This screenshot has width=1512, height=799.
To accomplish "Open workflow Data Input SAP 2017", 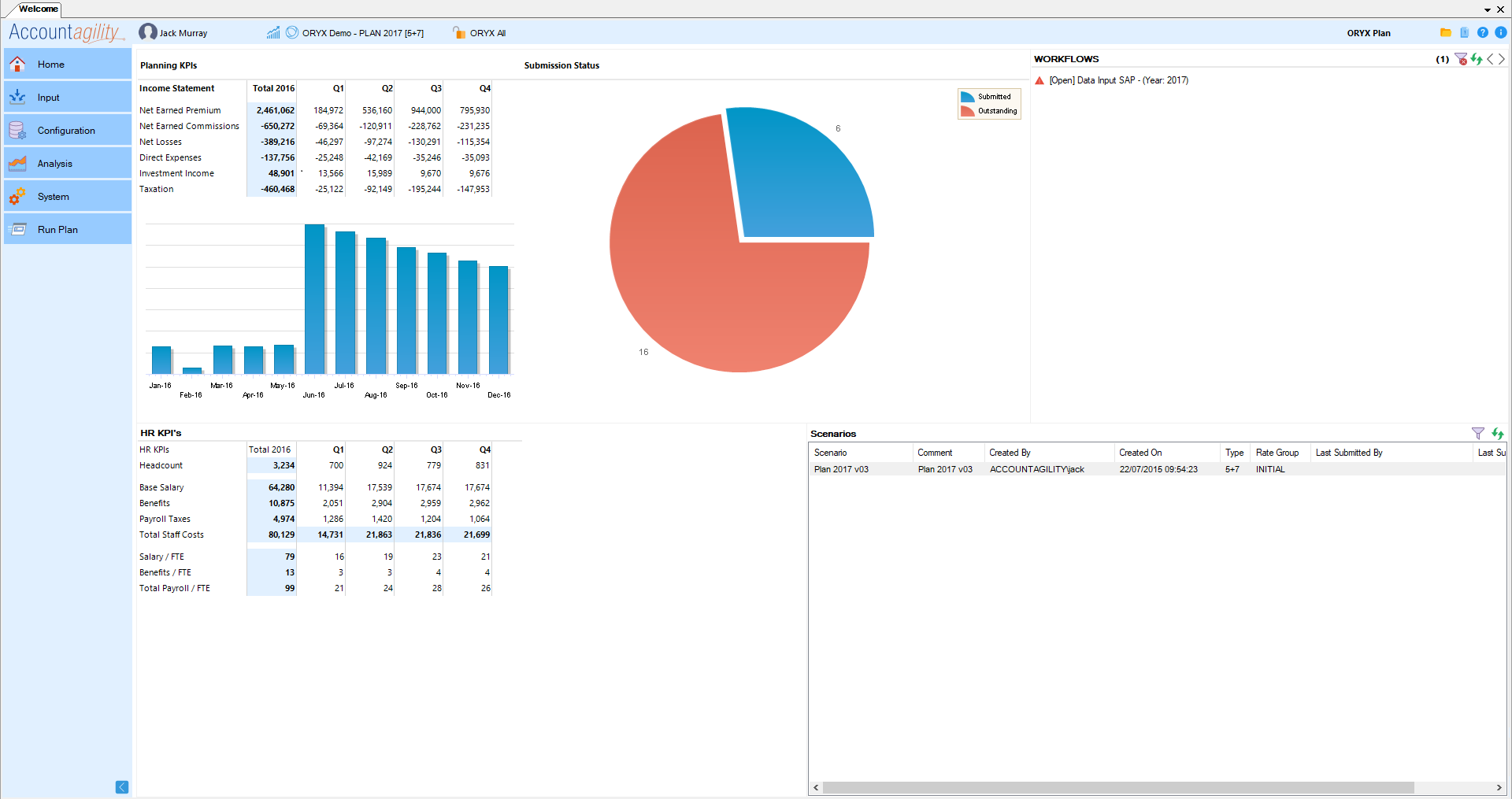I will click(1119, 80).
